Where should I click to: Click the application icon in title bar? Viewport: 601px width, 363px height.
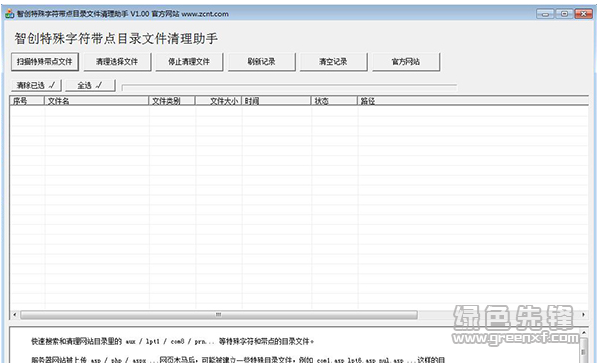[10, 14]
